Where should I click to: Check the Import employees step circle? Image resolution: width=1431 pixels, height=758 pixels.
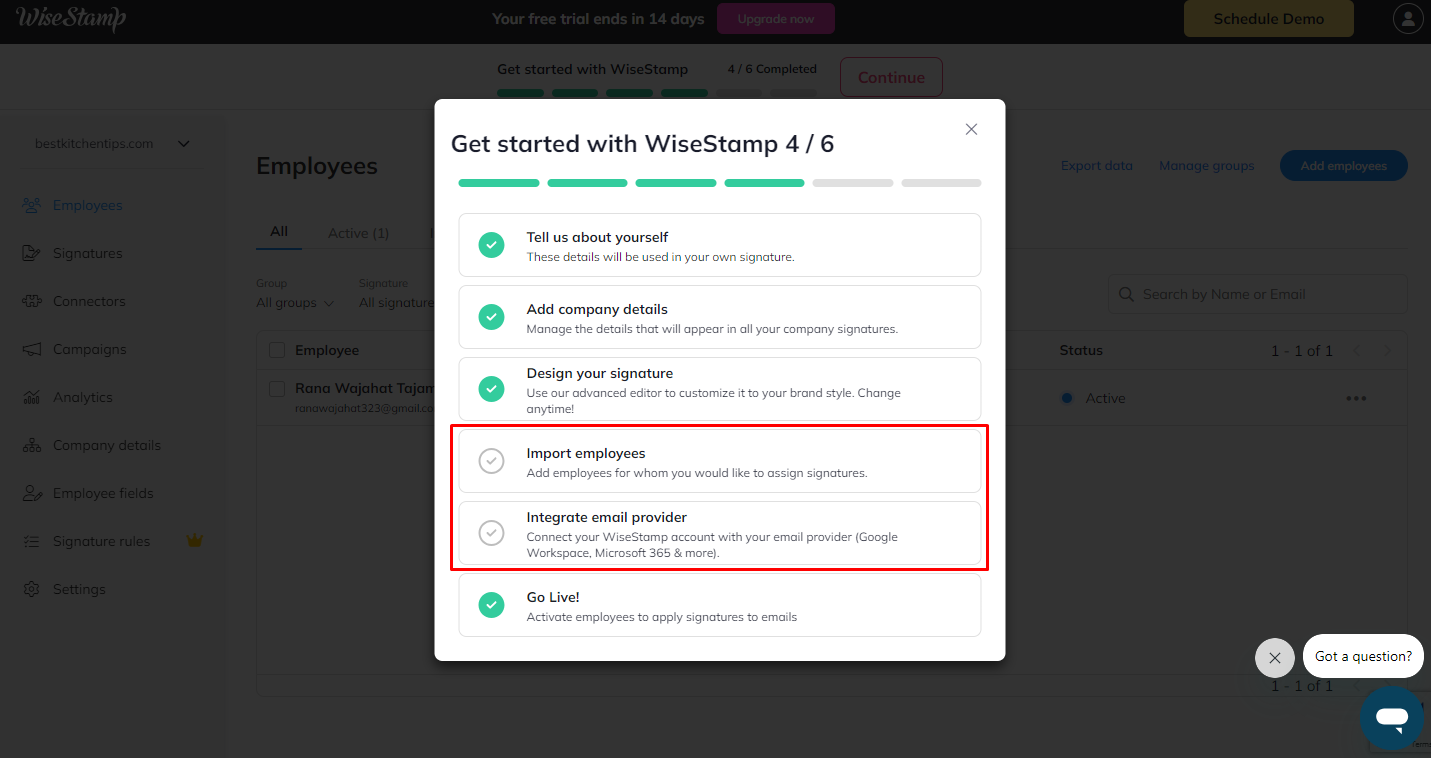(x=491, y=461)
